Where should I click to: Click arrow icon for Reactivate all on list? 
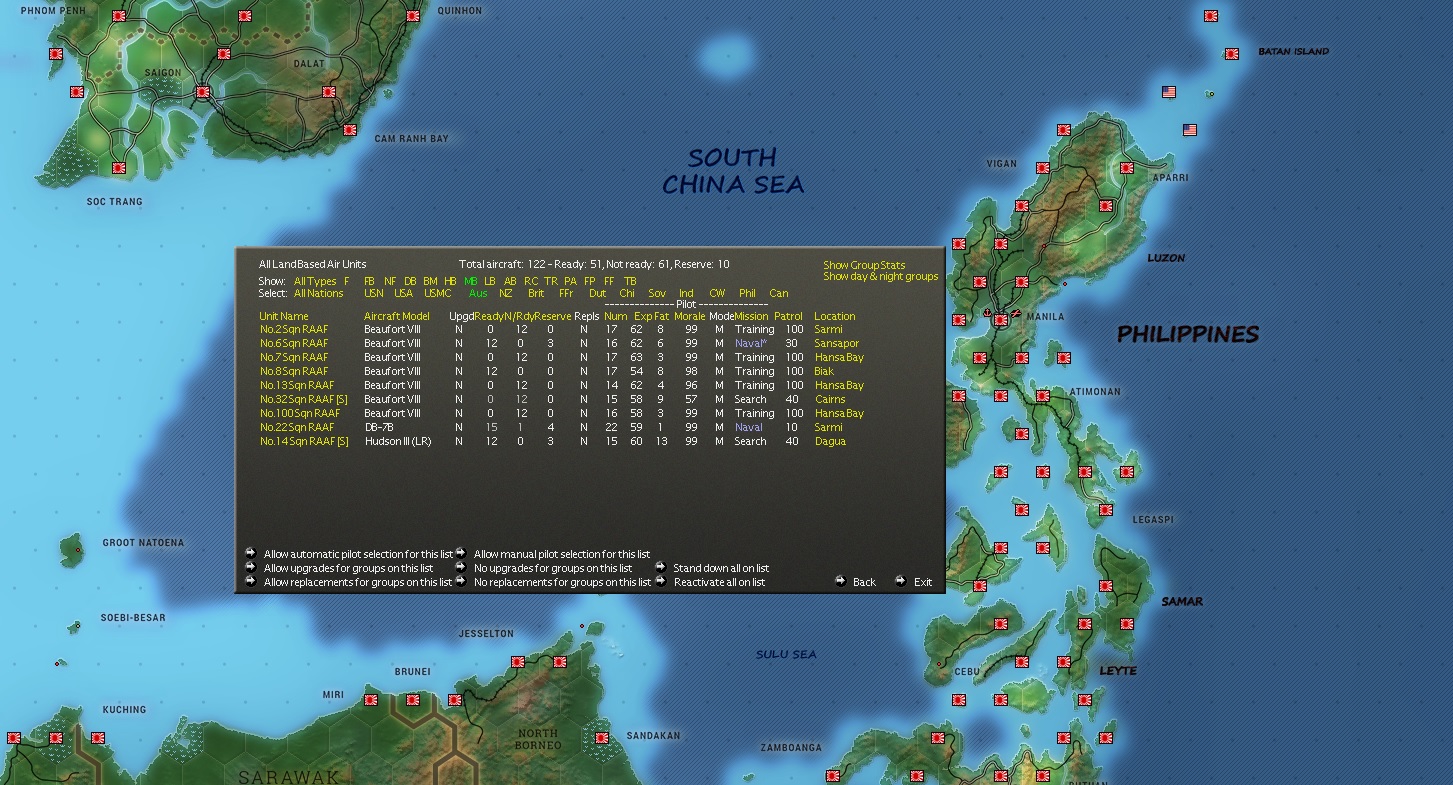point(661,581)
